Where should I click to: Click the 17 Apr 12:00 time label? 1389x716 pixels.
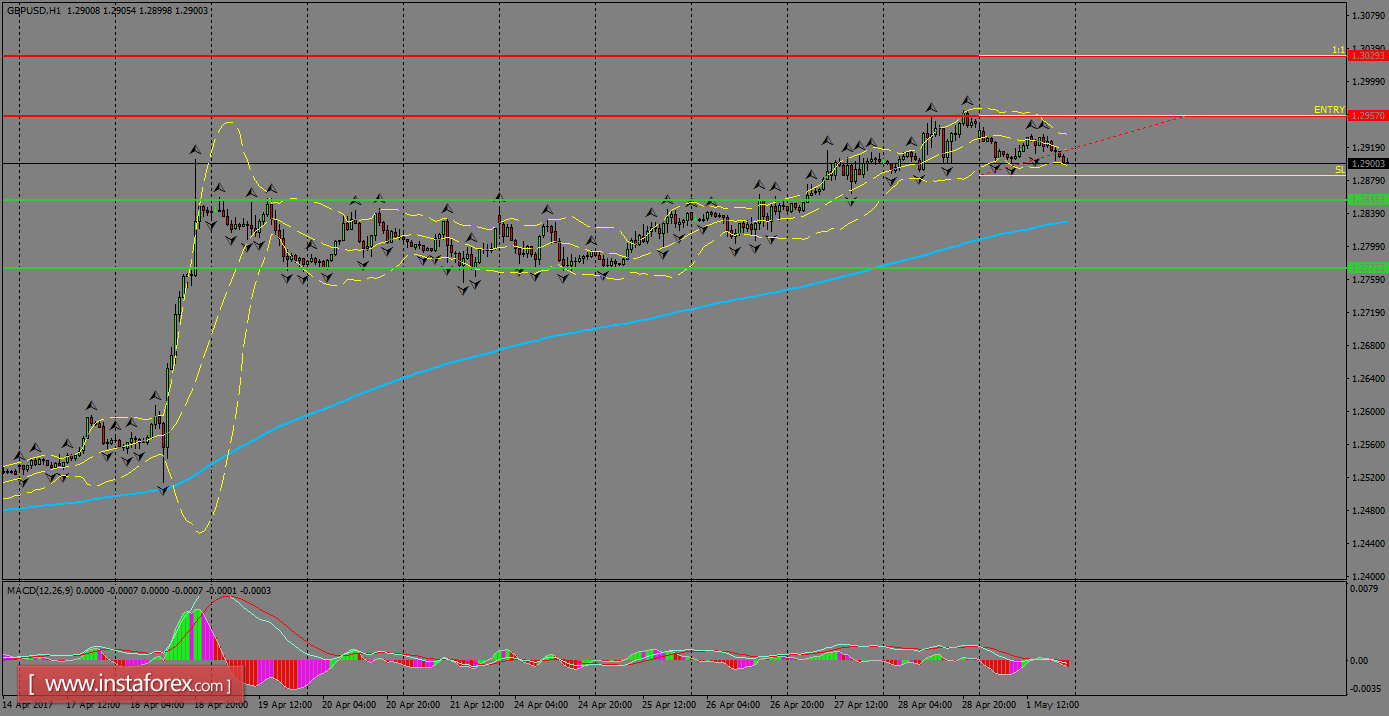click(x=94, y=705)
